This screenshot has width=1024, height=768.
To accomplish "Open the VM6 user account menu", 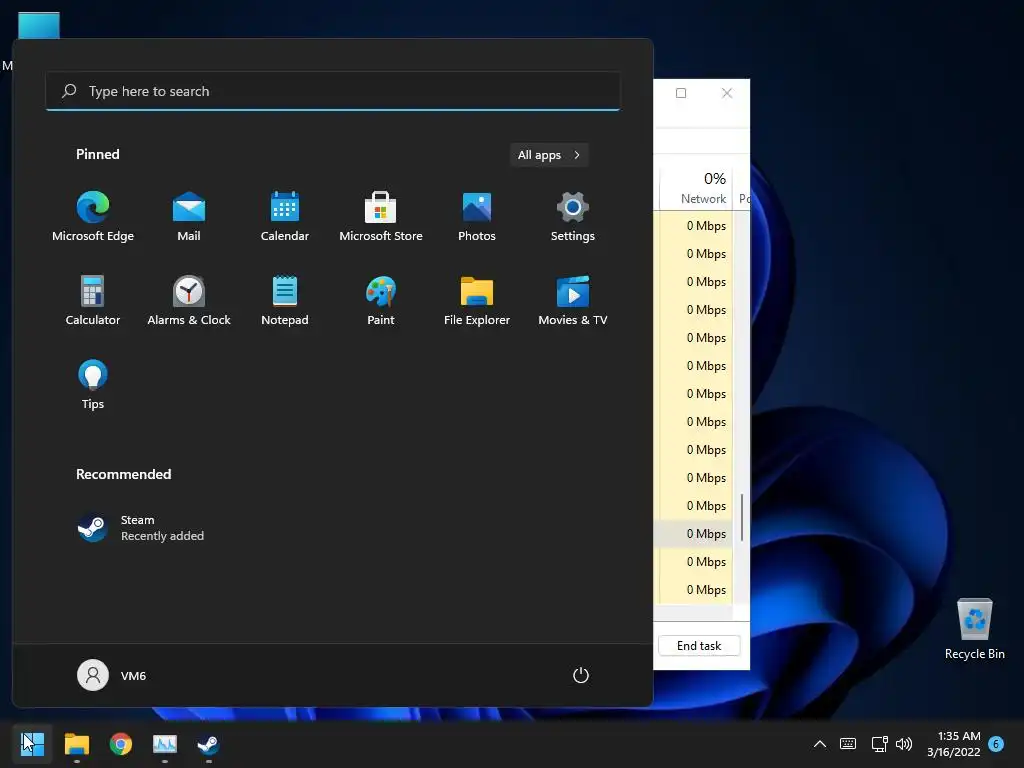I will click(112, 675).
